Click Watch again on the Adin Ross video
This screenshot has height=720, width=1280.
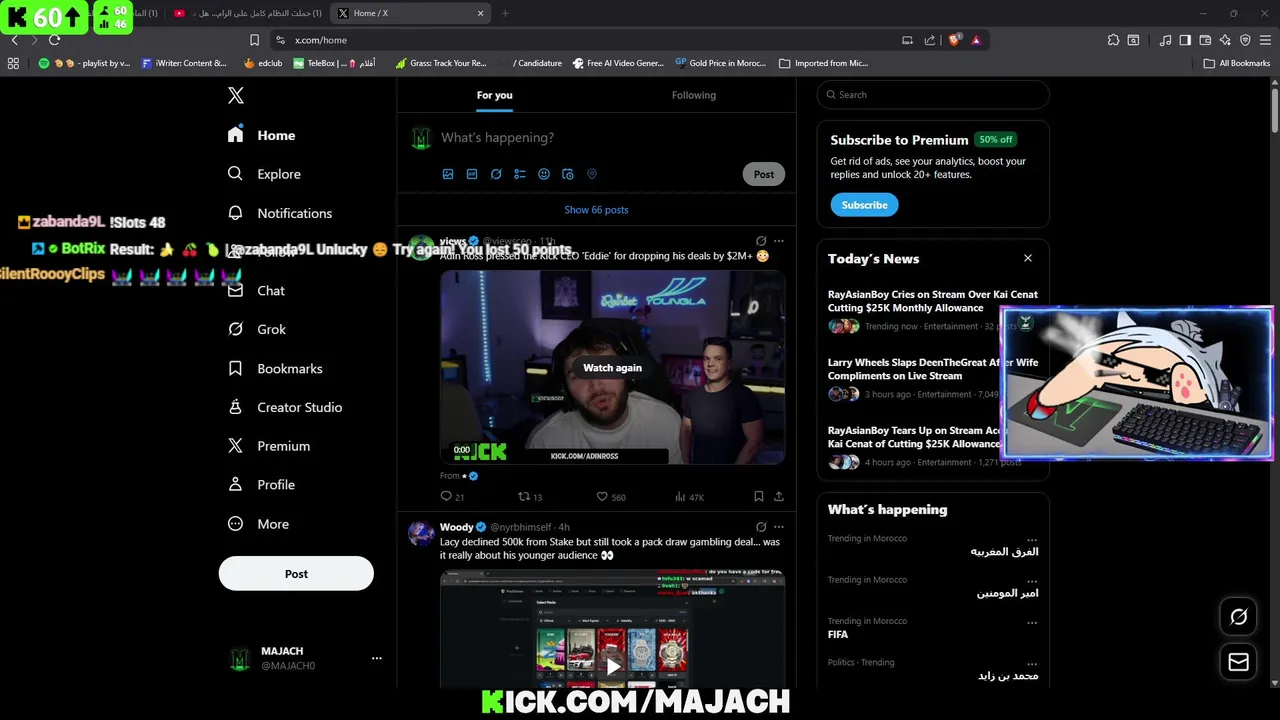pyautogui.click(x=612, y=368)
